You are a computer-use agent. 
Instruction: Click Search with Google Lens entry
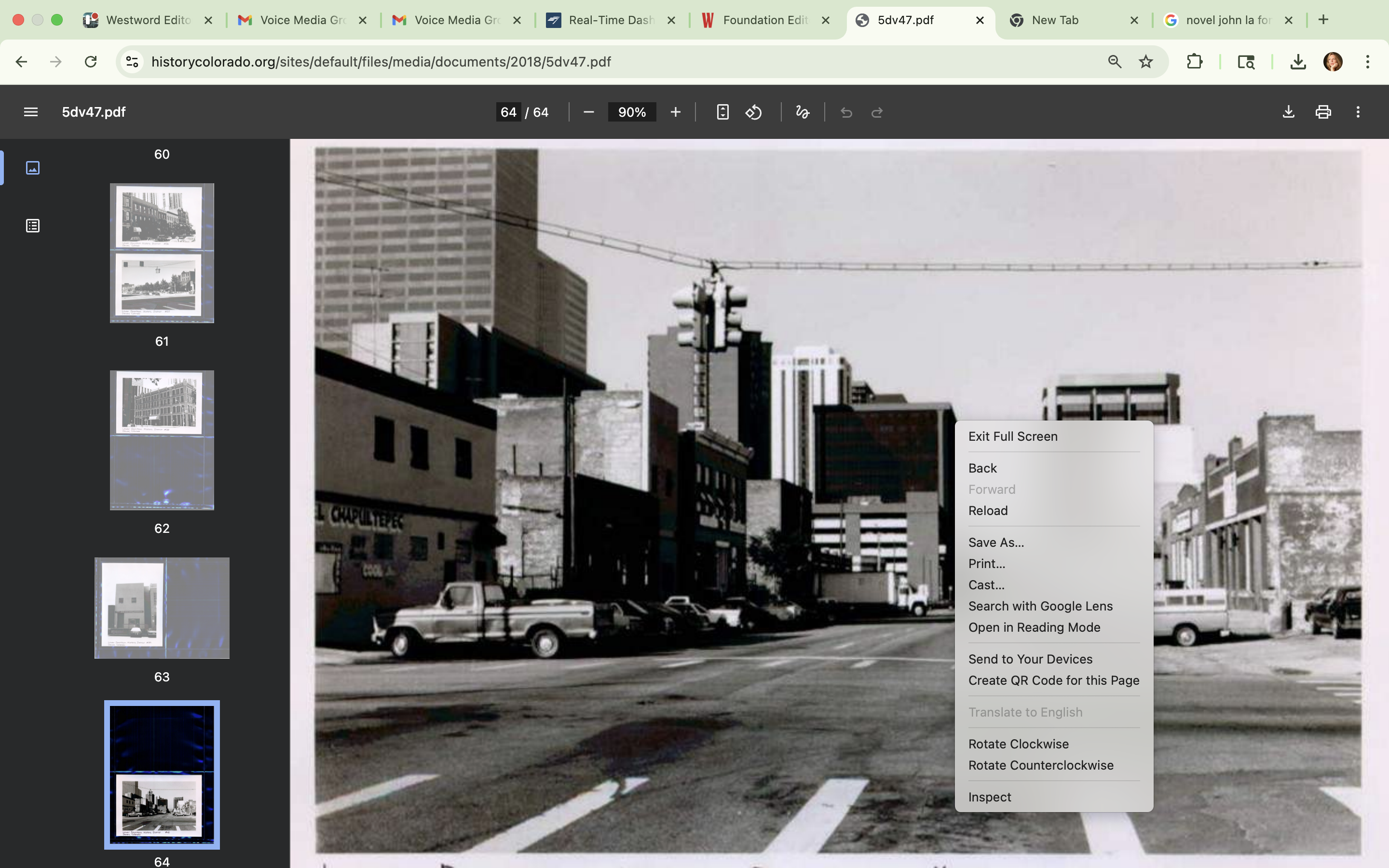point(1040,606)
